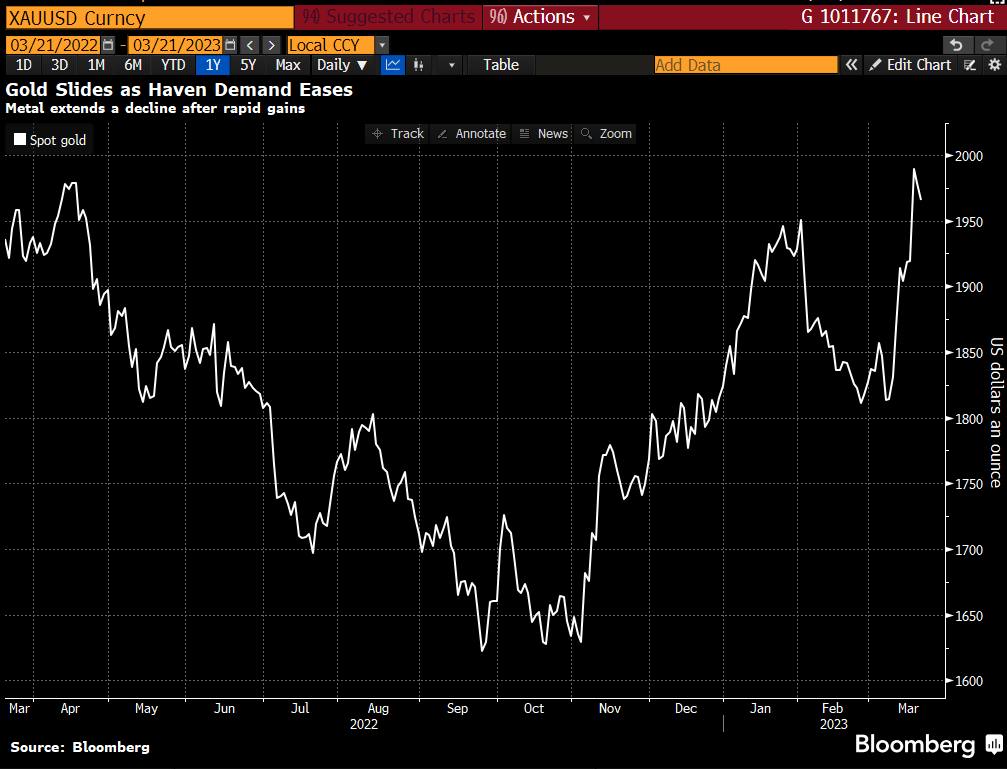Click the Source: Bloomberg text
The width and height of the screenshot is (1007, 769).
[80, 747]
